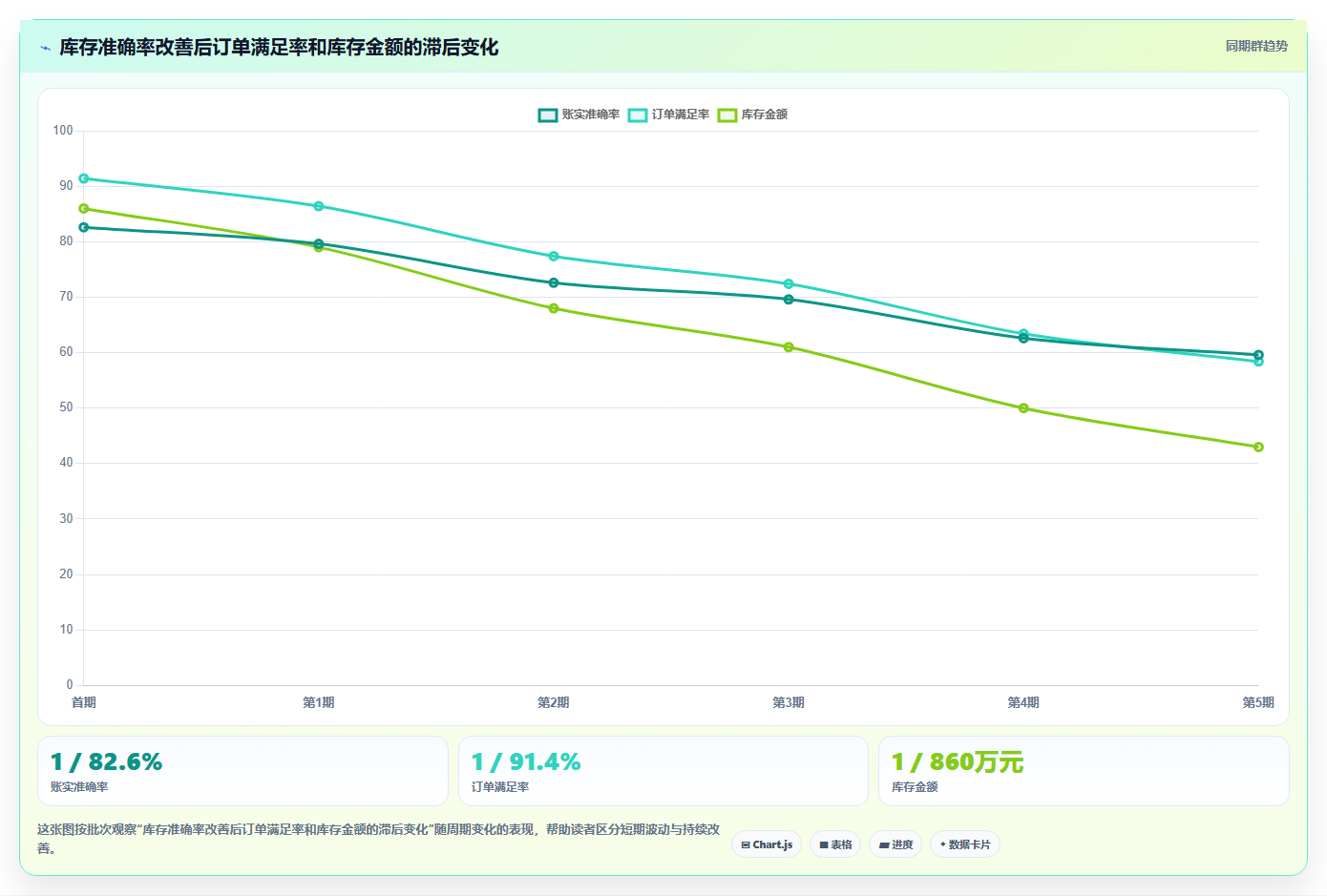Viewport: 1327px width, 896px height.
Task: Click the 0 y-axis label
Action: (70, 685)
